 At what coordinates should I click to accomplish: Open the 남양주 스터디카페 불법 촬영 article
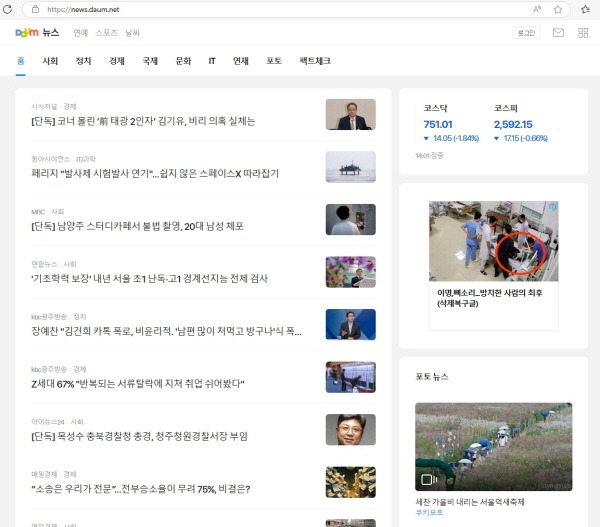137,226
